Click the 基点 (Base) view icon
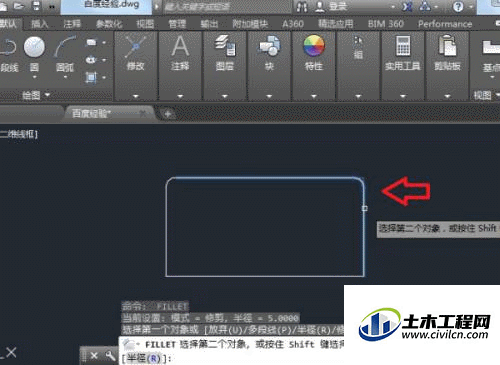500x365 pixels. tap(491, 47)
